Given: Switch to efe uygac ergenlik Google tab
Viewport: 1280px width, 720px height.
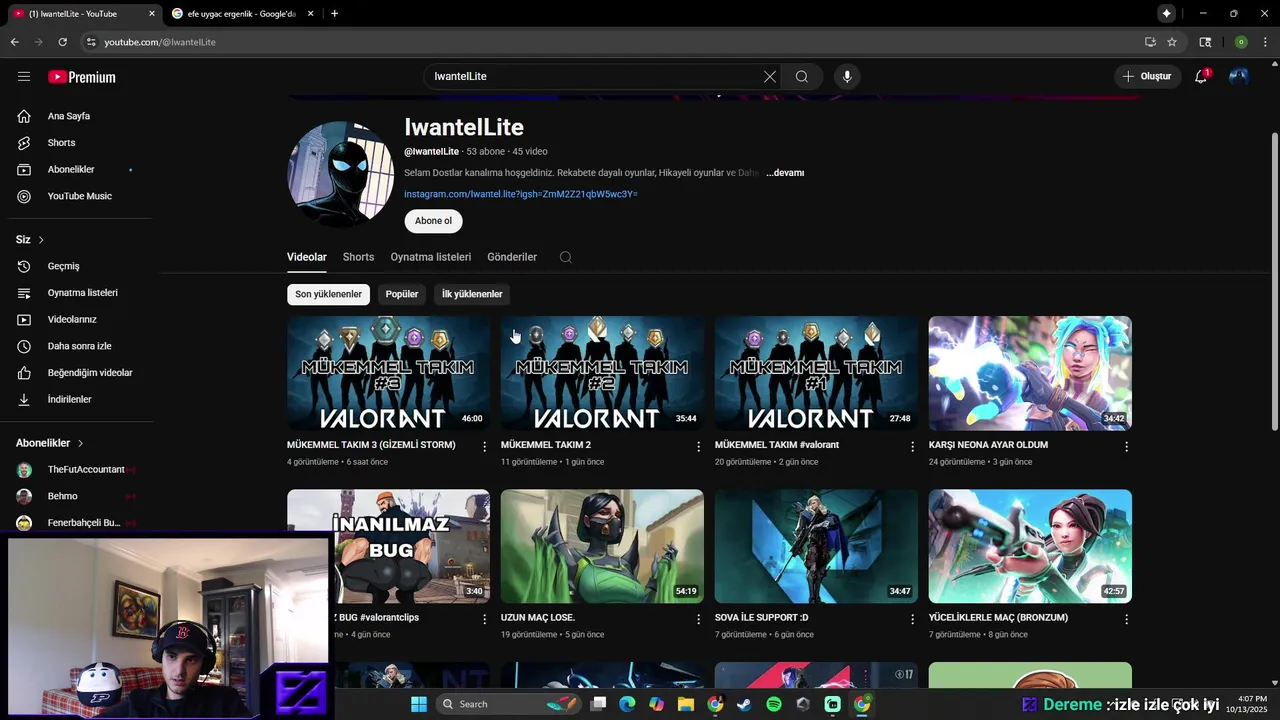Looking at the screenshot, I should 243,14.
